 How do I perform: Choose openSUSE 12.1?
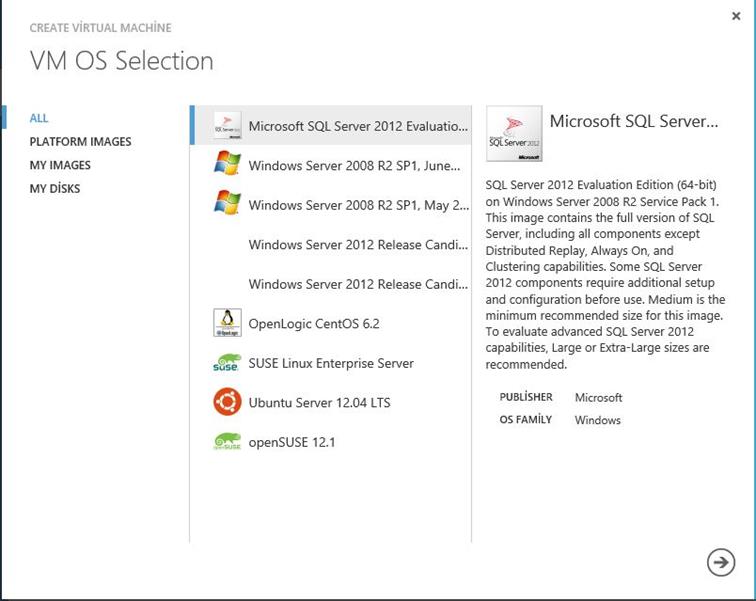click(x=332, y=442)
